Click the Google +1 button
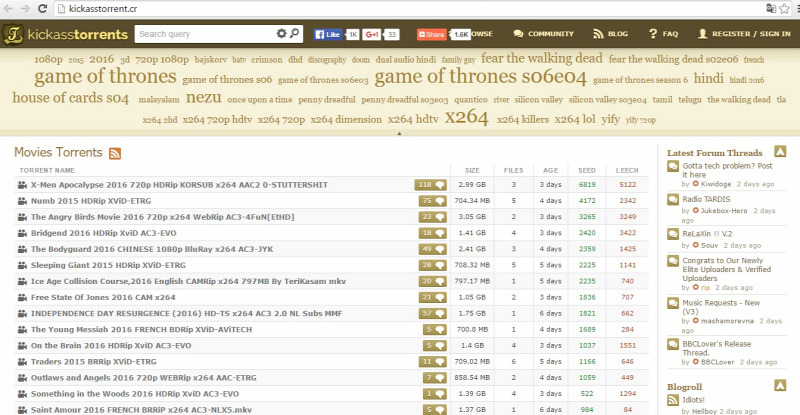This screenshot has height=415, width=800. (372, 34)
